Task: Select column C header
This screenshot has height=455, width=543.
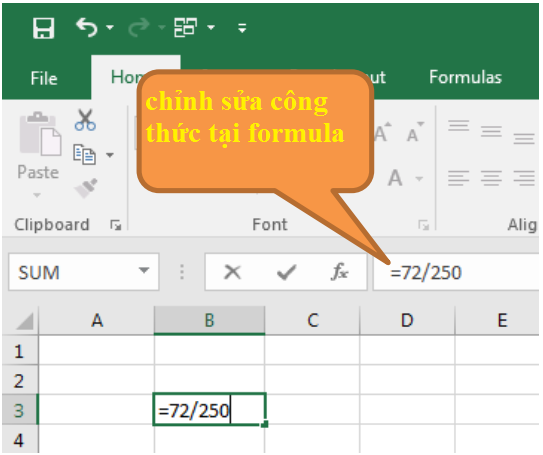Action: coord(312,321)
